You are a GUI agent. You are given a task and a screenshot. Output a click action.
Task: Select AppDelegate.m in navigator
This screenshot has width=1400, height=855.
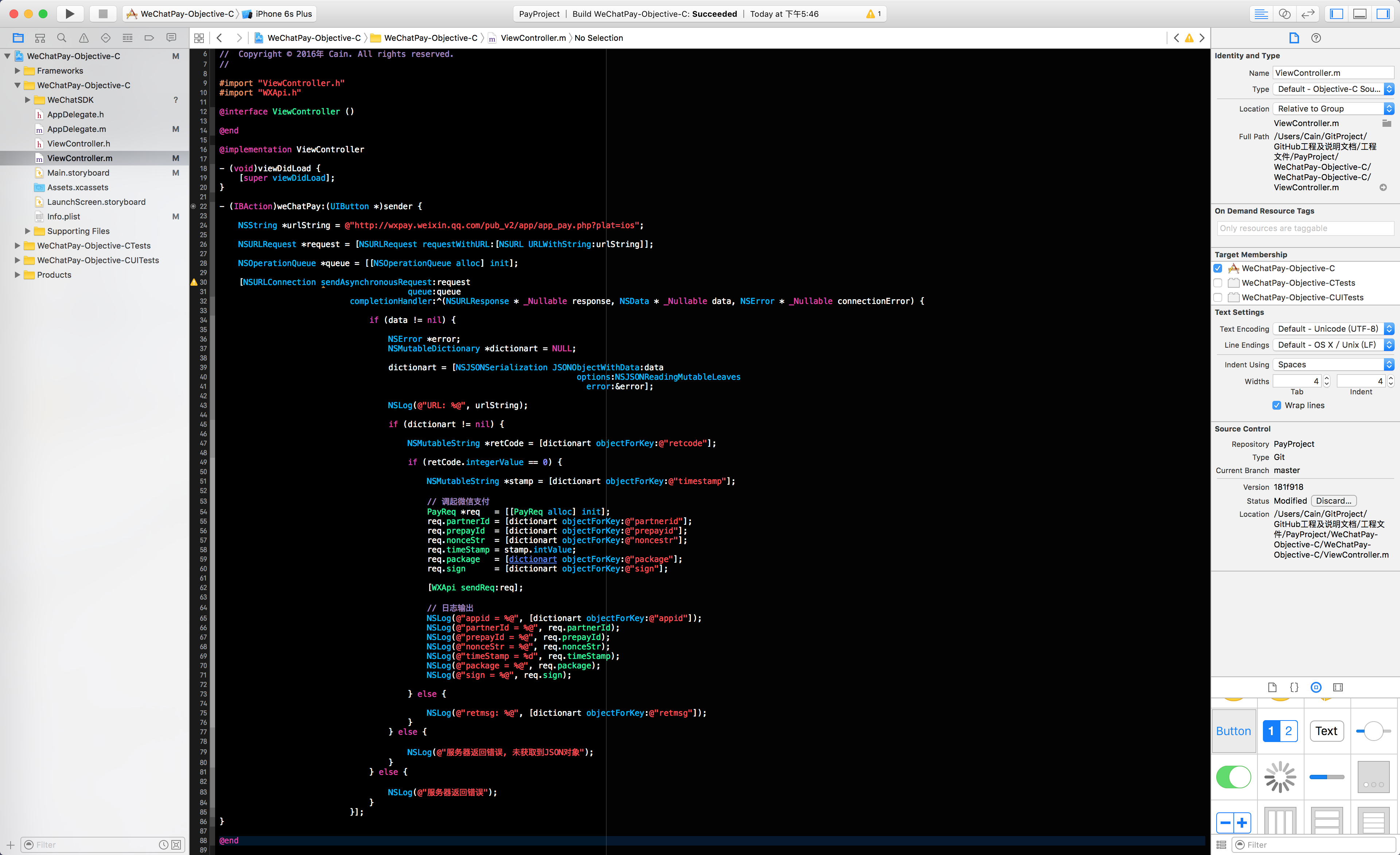point(77,129)
